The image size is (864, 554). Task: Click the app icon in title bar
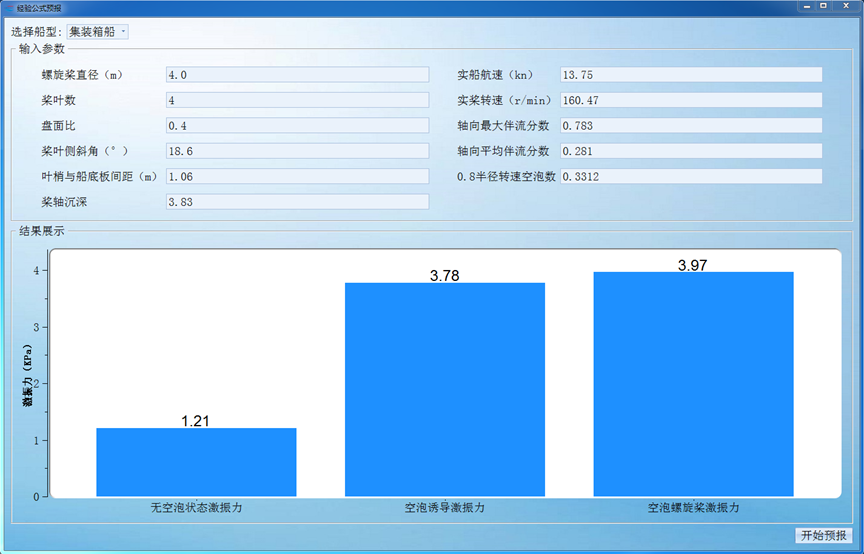pyautogui.click(x=8, y=6)
